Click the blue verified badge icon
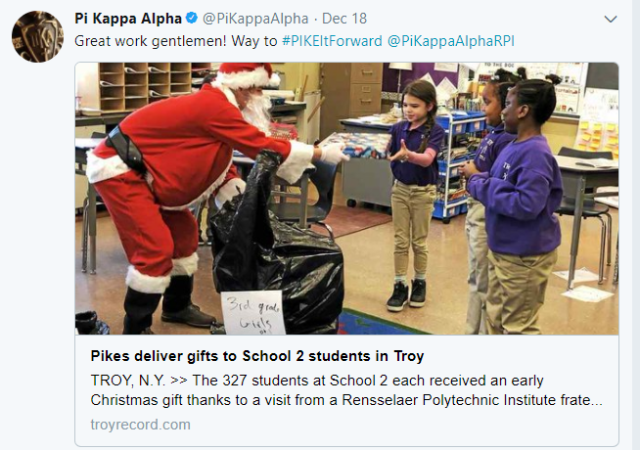 (193, 19)
